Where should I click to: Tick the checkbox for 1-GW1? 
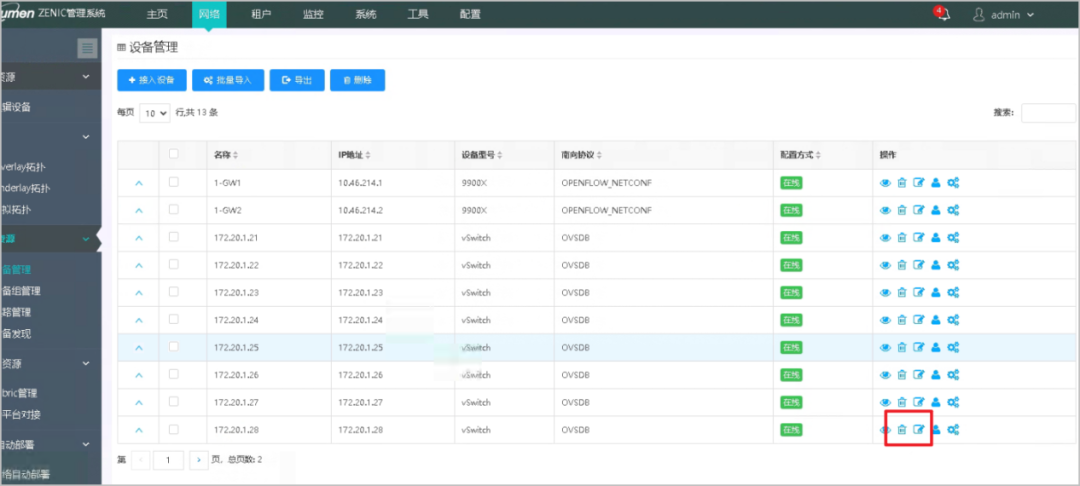[x=174, y=182]
